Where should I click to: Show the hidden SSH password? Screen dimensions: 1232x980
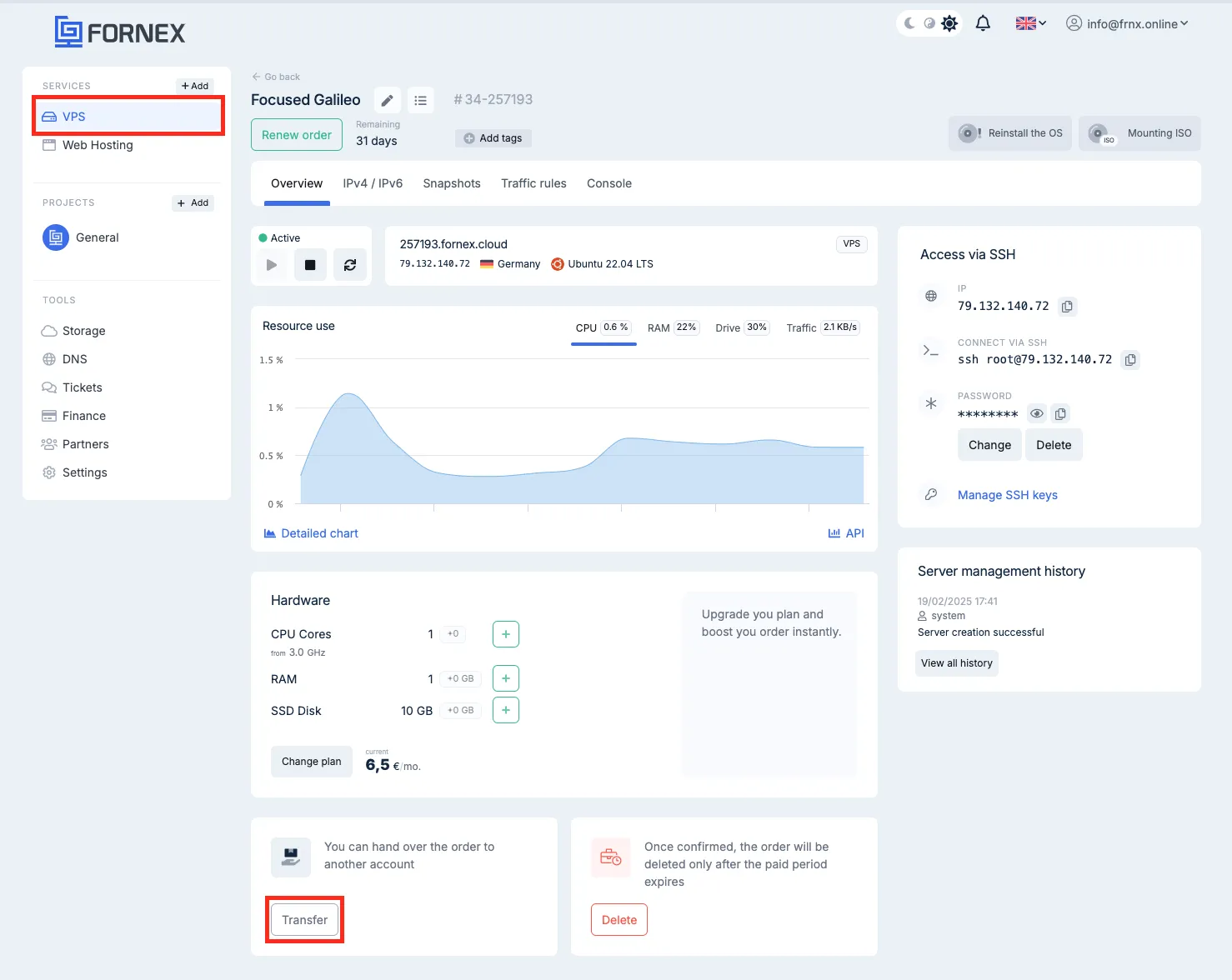coord(1036,414)
